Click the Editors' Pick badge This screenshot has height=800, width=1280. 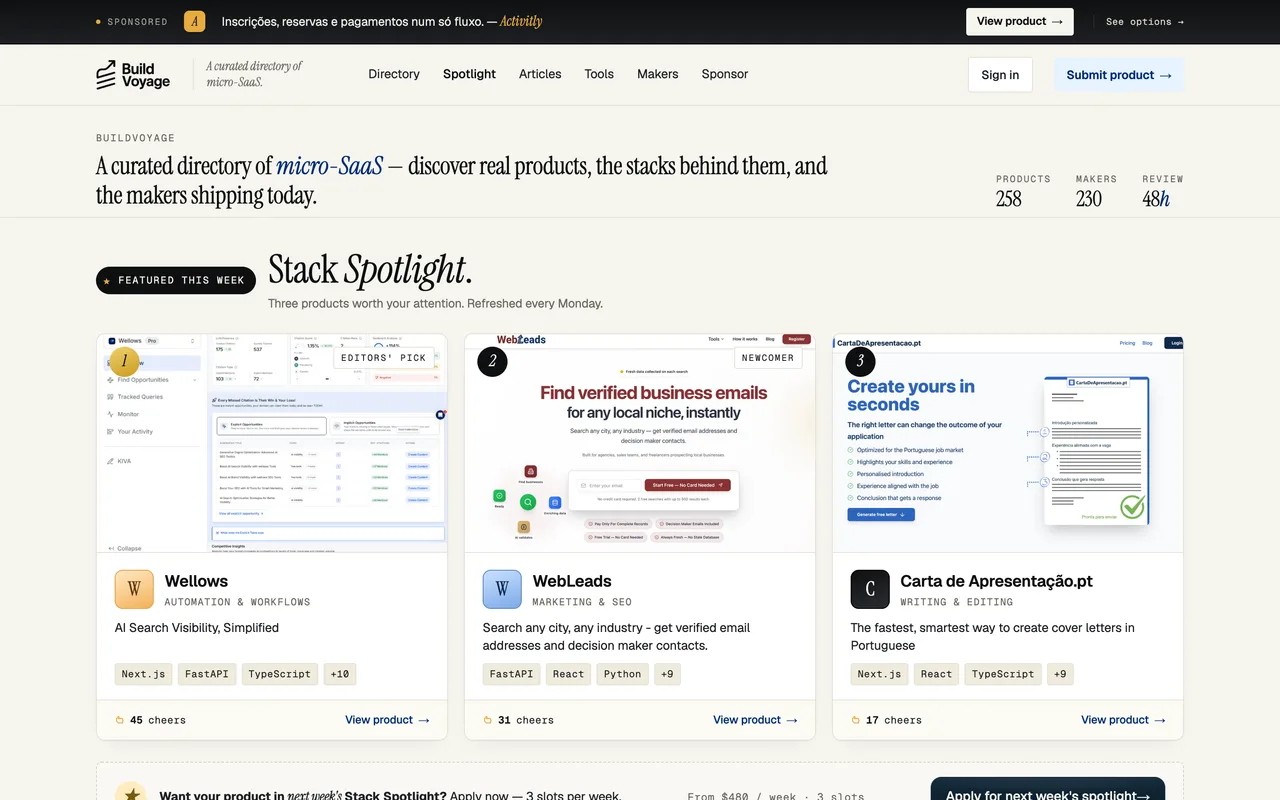point(384,357)
